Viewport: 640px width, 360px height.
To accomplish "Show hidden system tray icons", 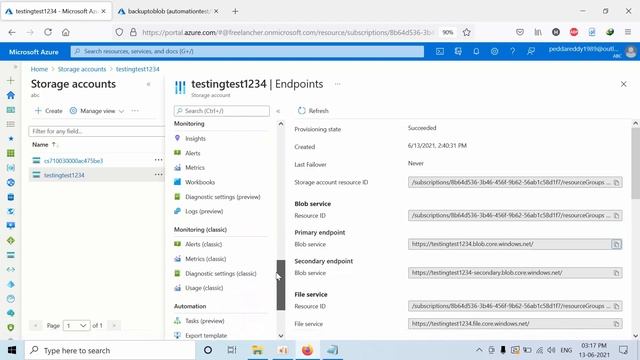I will coord(479,350).
